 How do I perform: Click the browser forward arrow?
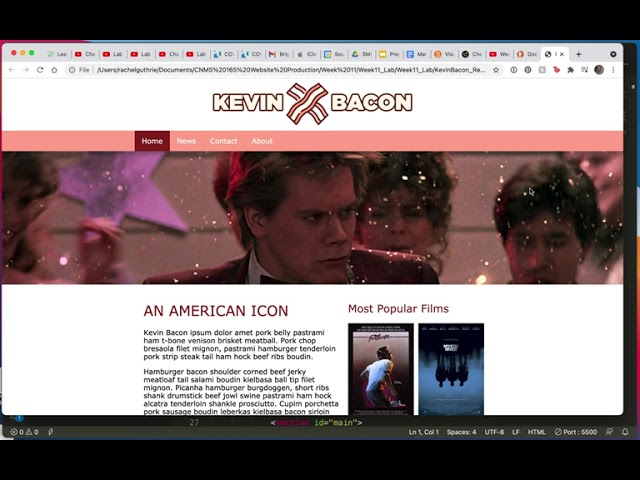tap(26, 70)
